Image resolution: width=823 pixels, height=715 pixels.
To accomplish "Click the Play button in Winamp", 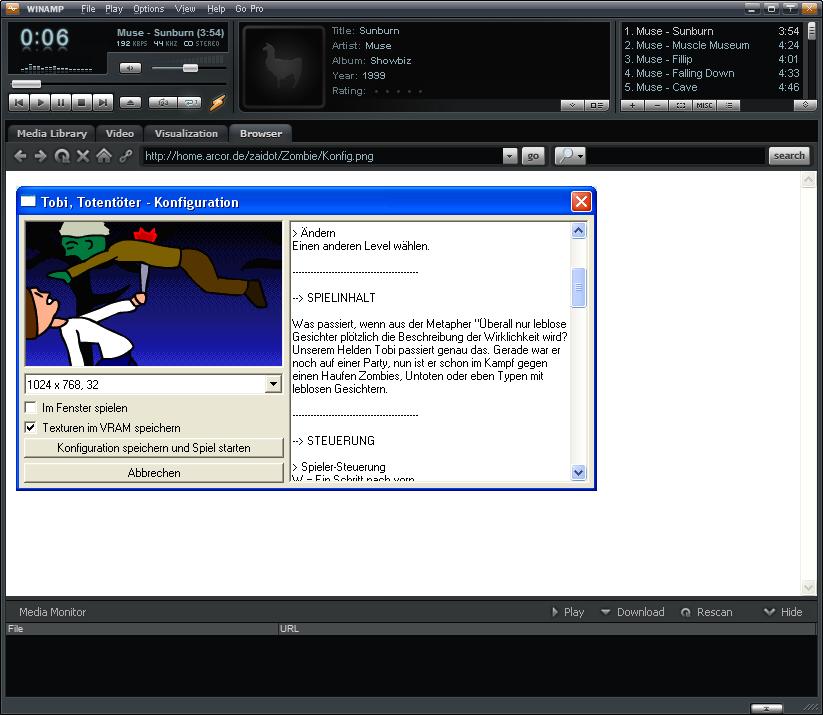I will point(40,102).
